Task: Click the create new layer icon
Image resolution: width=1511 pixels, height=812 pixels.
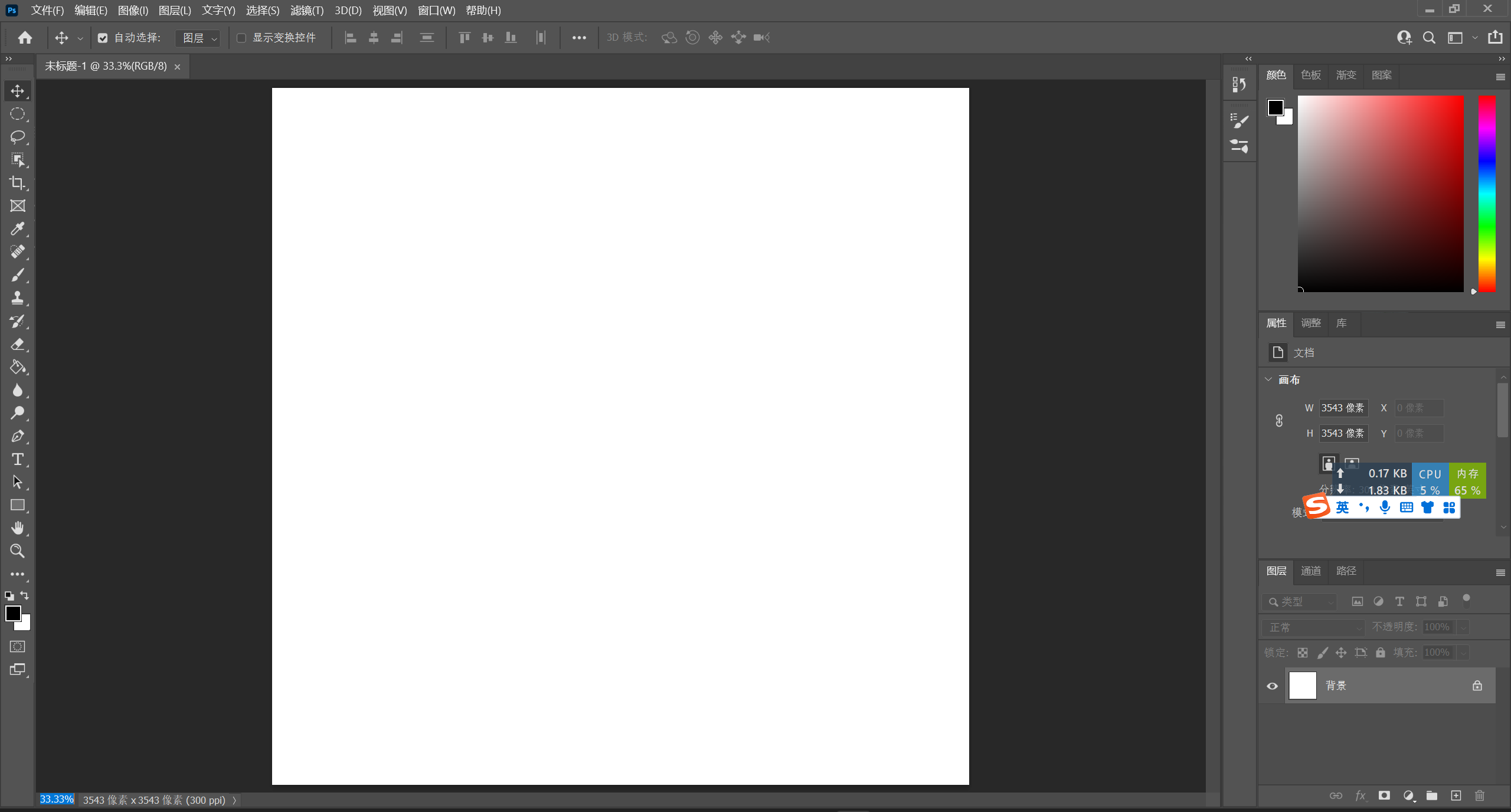Action: coord(1456,795)
